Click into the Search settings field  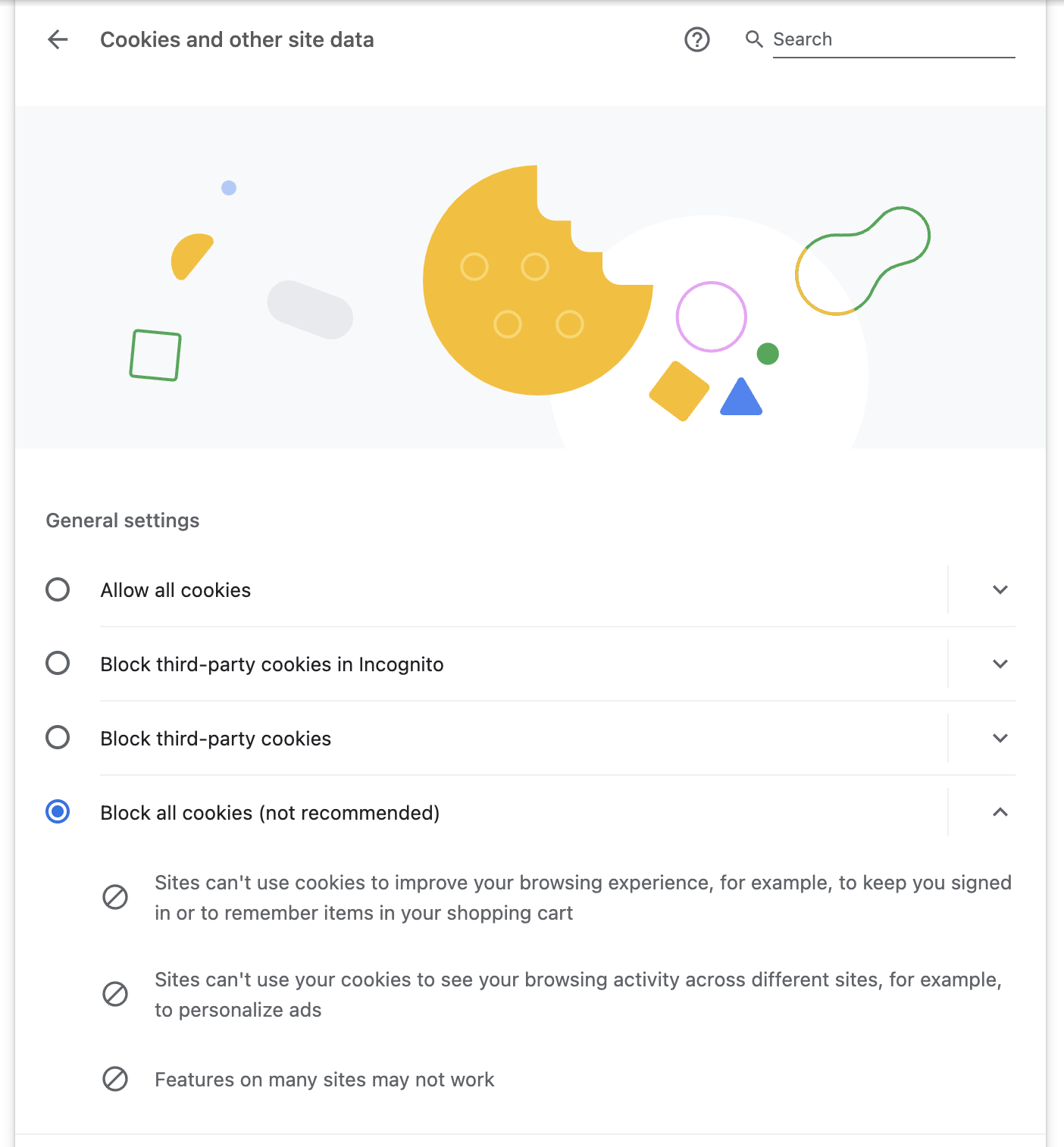(x=893, y=39)
